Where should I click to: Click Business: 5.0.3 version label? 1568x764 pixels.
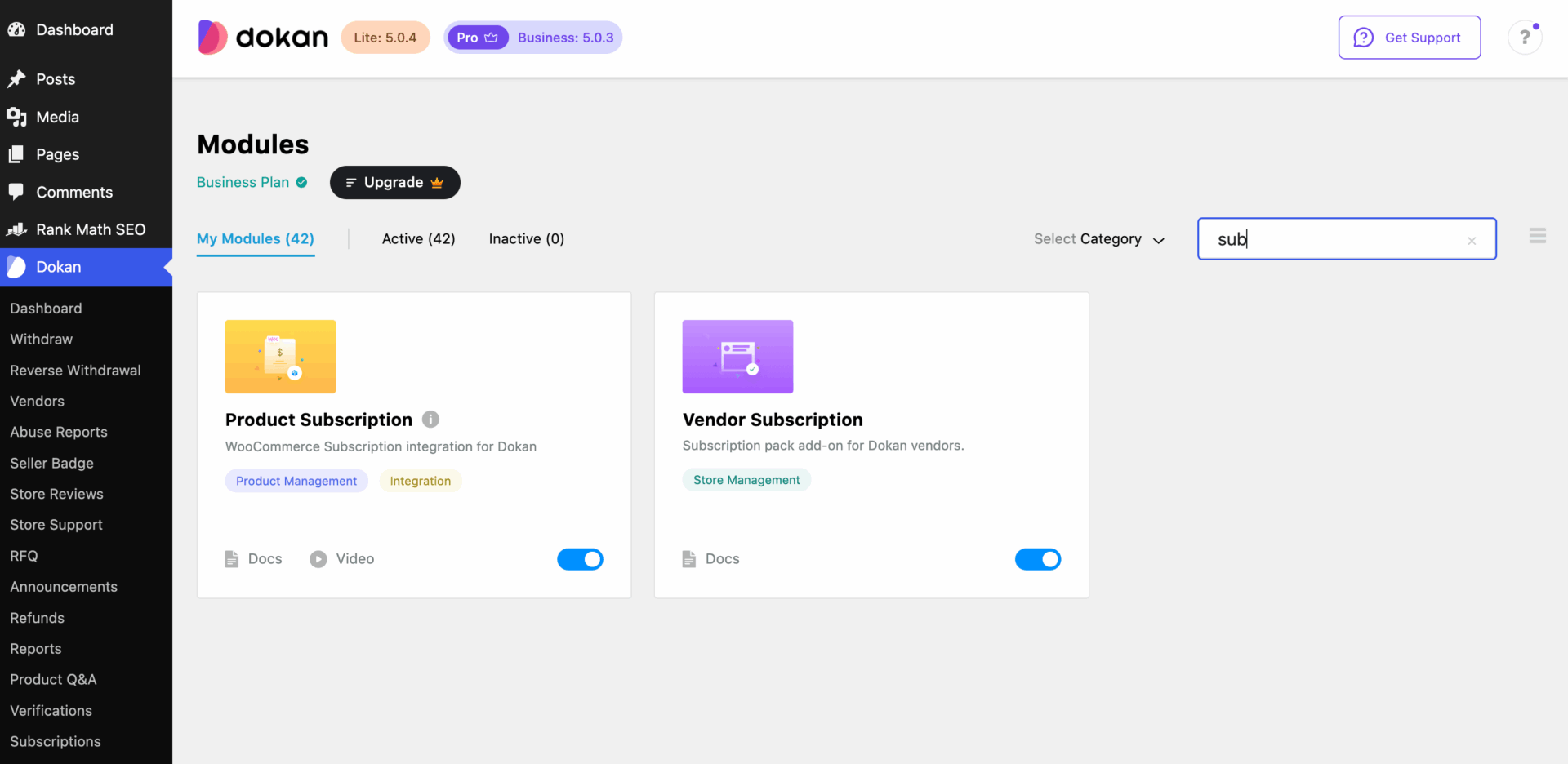[x=565, y=38]
